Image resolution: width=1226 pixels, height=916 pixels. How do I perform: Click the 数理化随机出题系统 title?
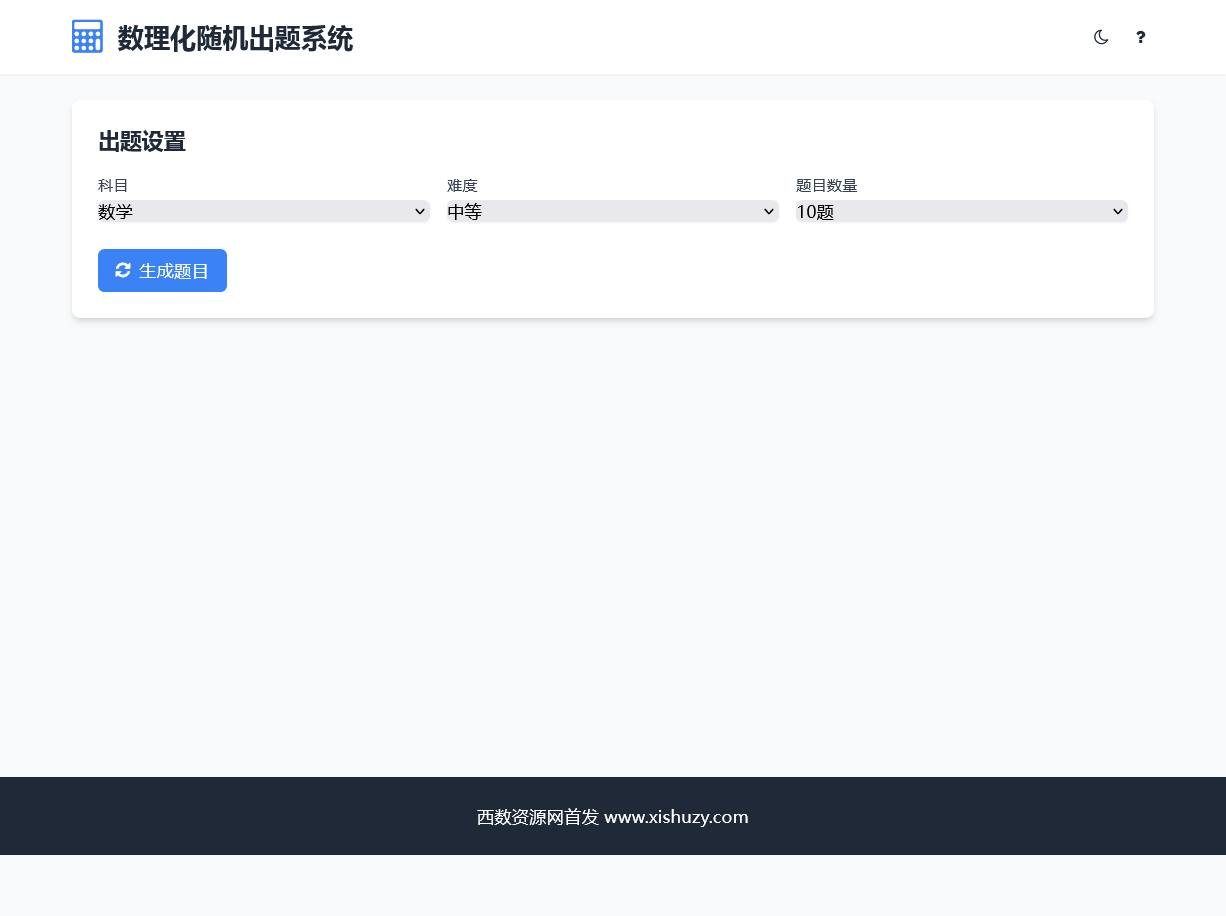234,38
